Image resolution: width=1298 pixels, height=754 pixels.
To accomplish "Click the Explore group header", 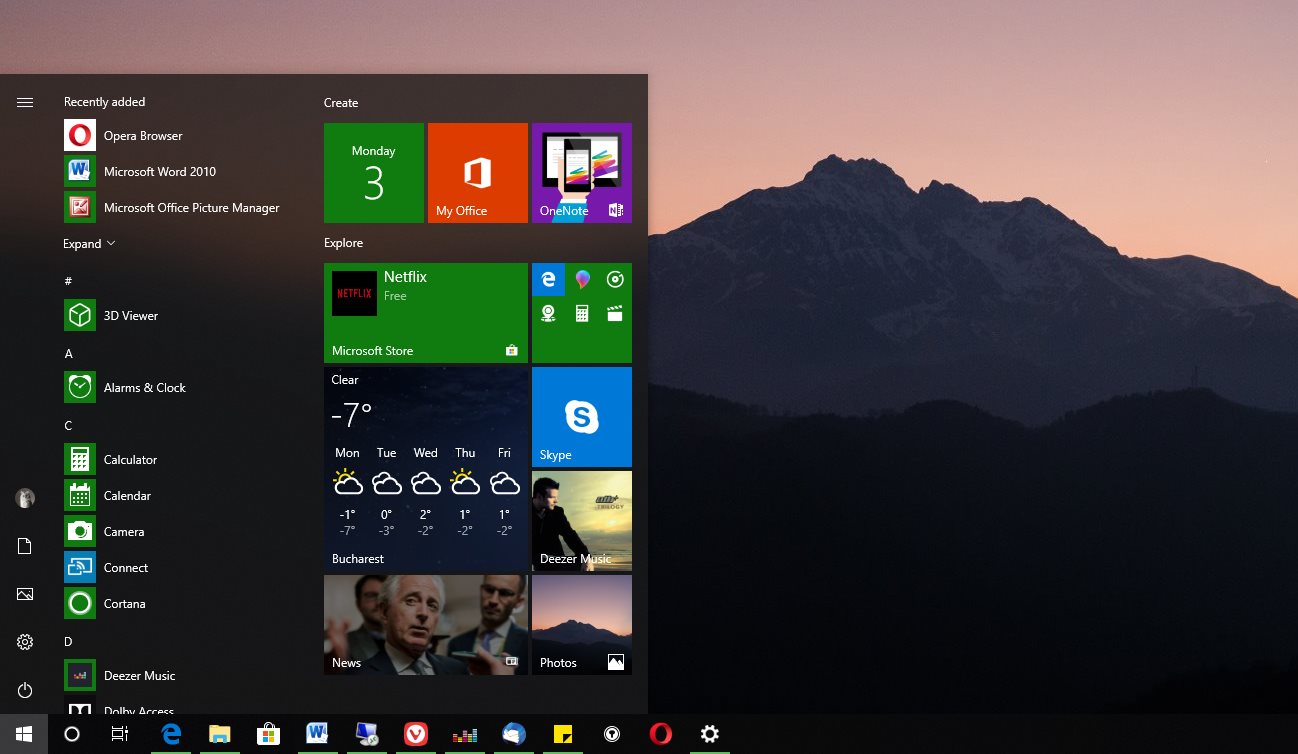I will pyautogui.click(x=343, y=243).
